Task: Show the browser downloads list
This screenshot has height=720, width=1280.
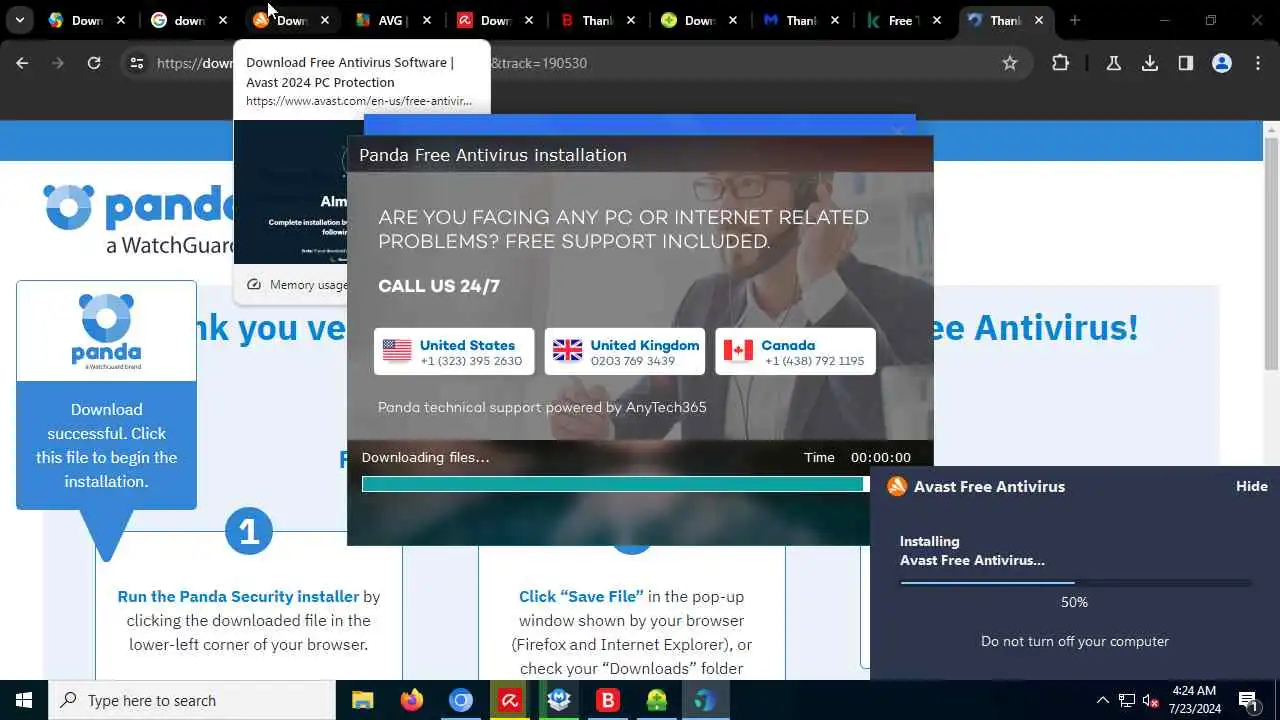Action: click(x=1150, y=63)
